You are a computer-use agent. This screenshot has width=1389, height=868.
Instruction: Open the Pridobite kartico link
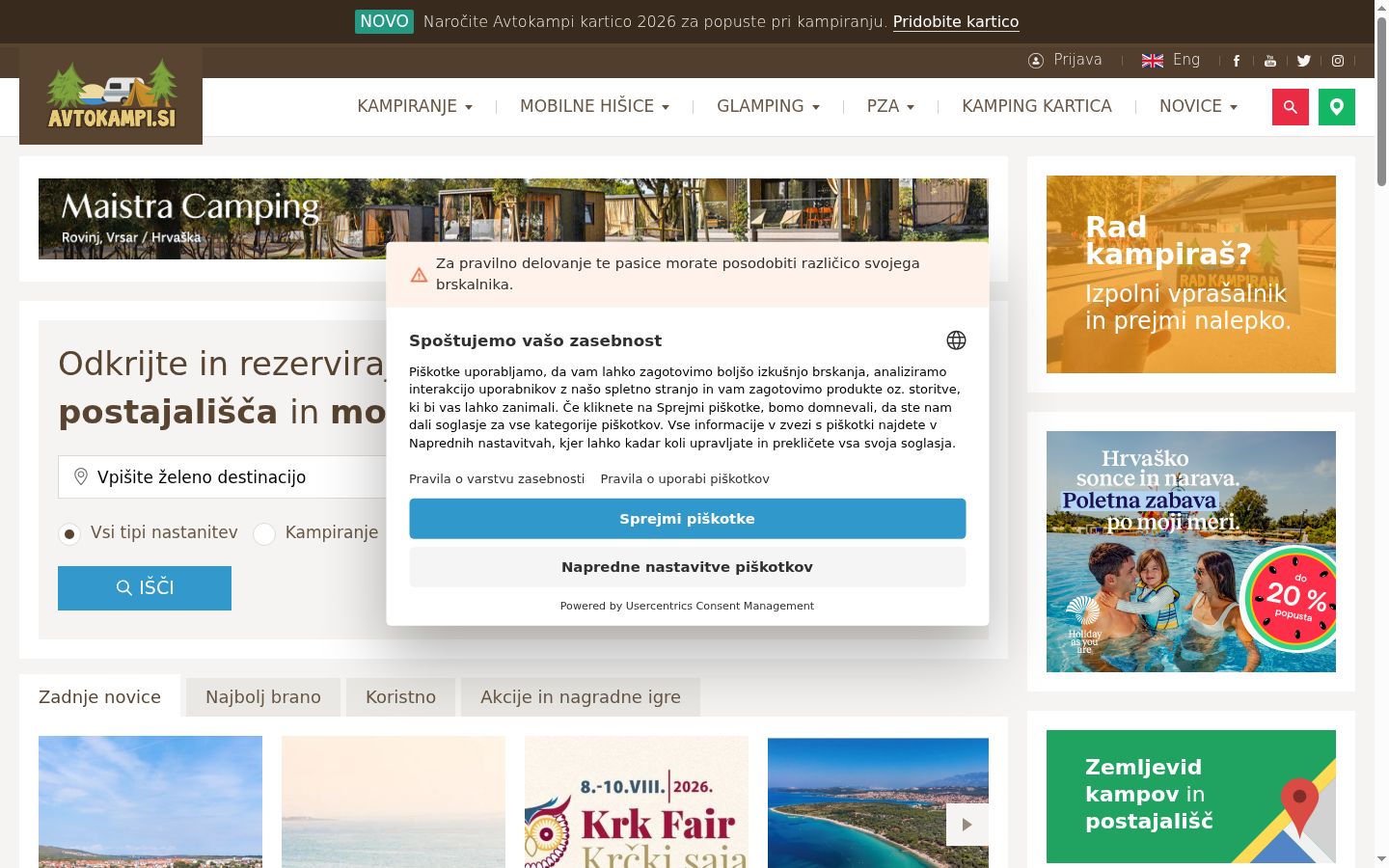click(956, 21)
